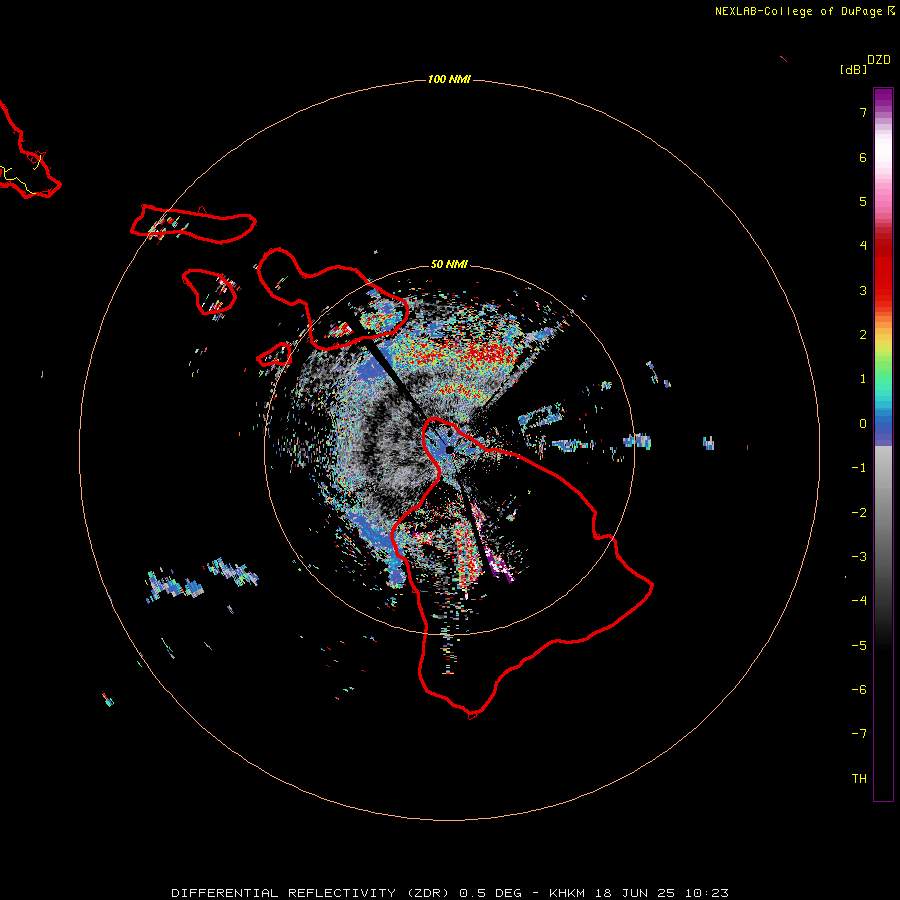Click the 7 dB tick on the color scale
The width and height of the screenshot is (900, 900).
coord(863,112)
